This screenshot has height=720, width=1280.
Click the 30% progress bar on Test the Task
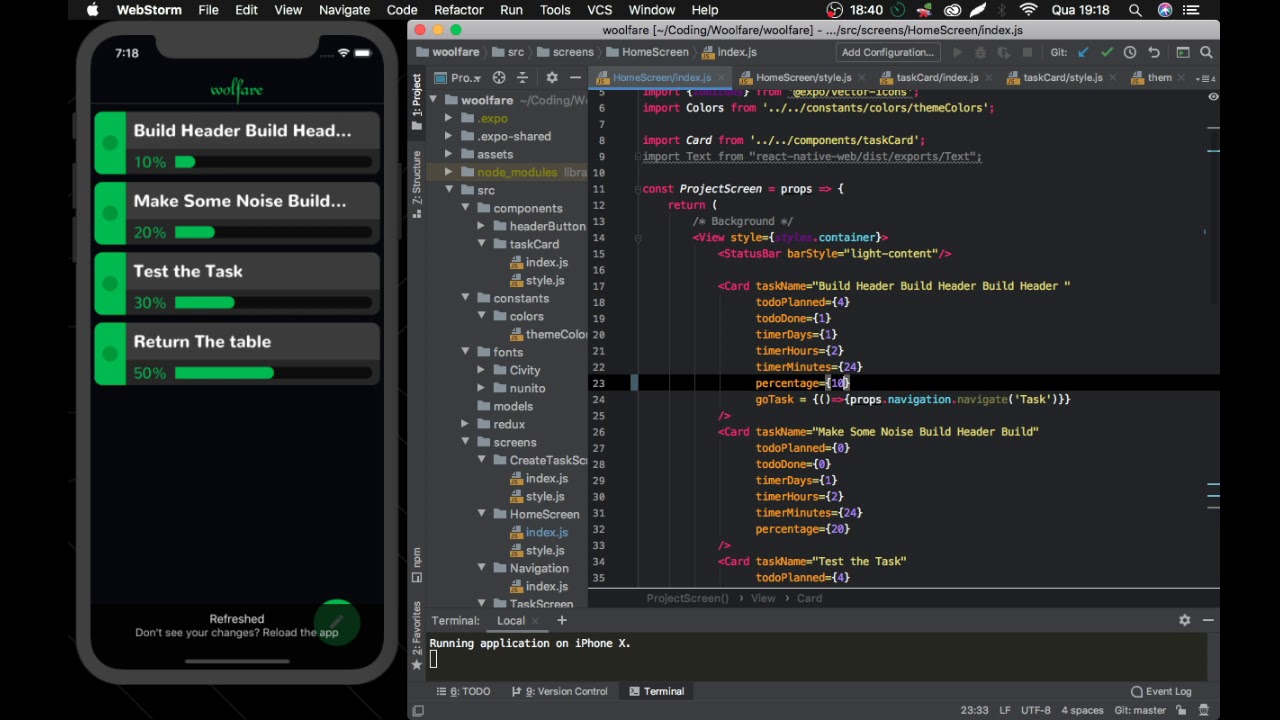[x=274, y=303]
